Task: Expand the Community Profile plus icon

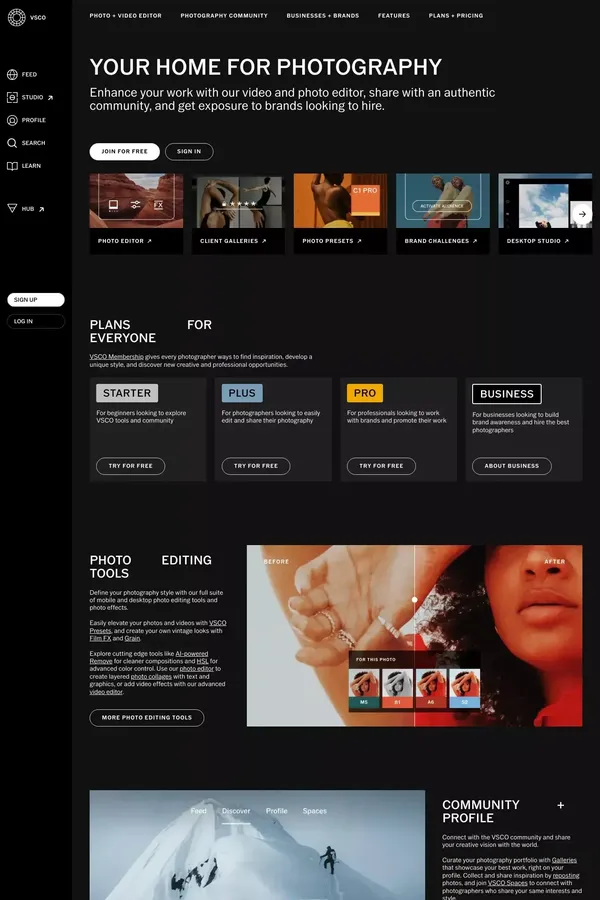Action: [x=560, y=805]
